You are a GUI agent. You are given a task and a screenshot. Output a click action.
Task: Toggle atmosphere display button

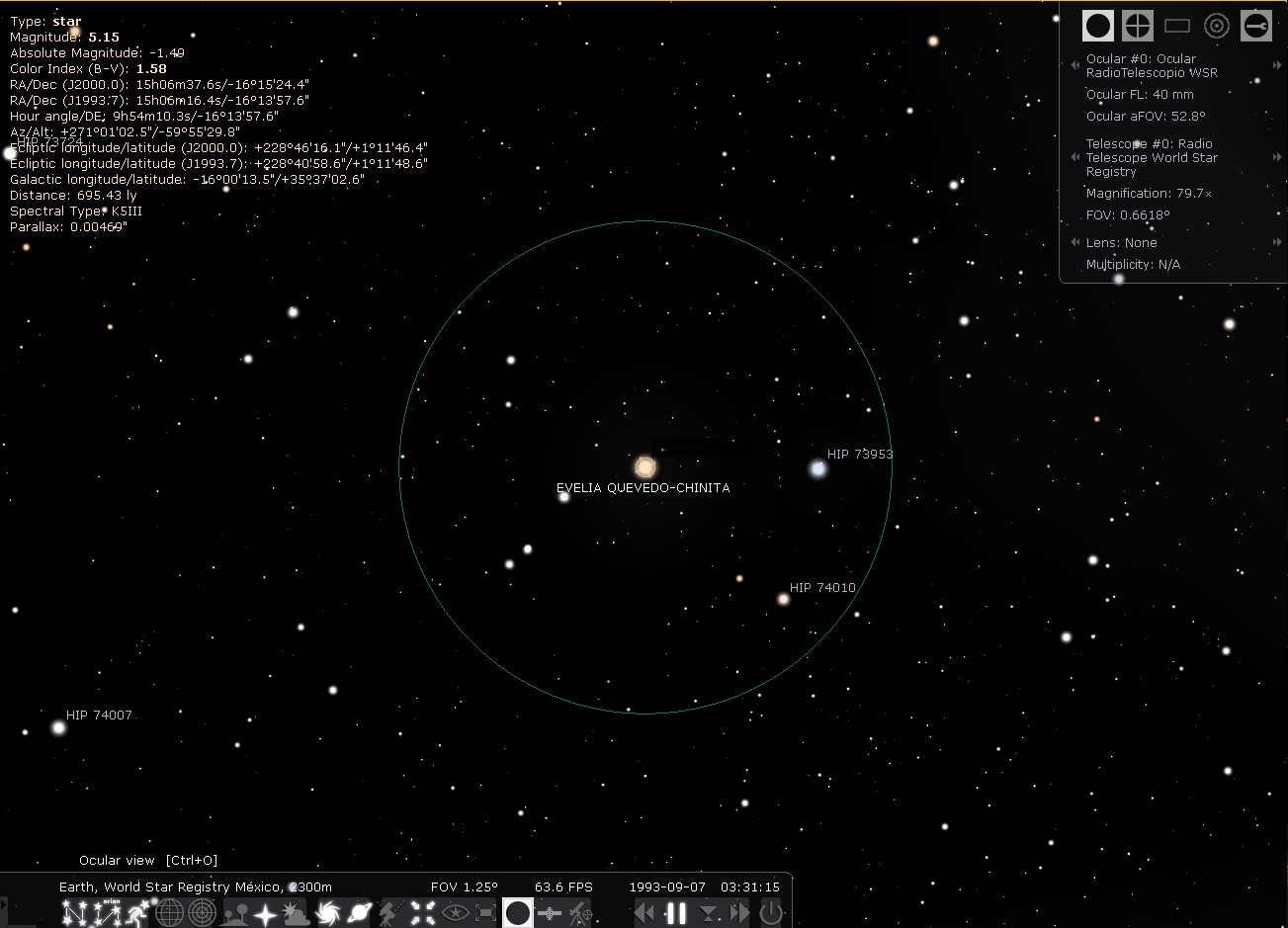point(296,913)
